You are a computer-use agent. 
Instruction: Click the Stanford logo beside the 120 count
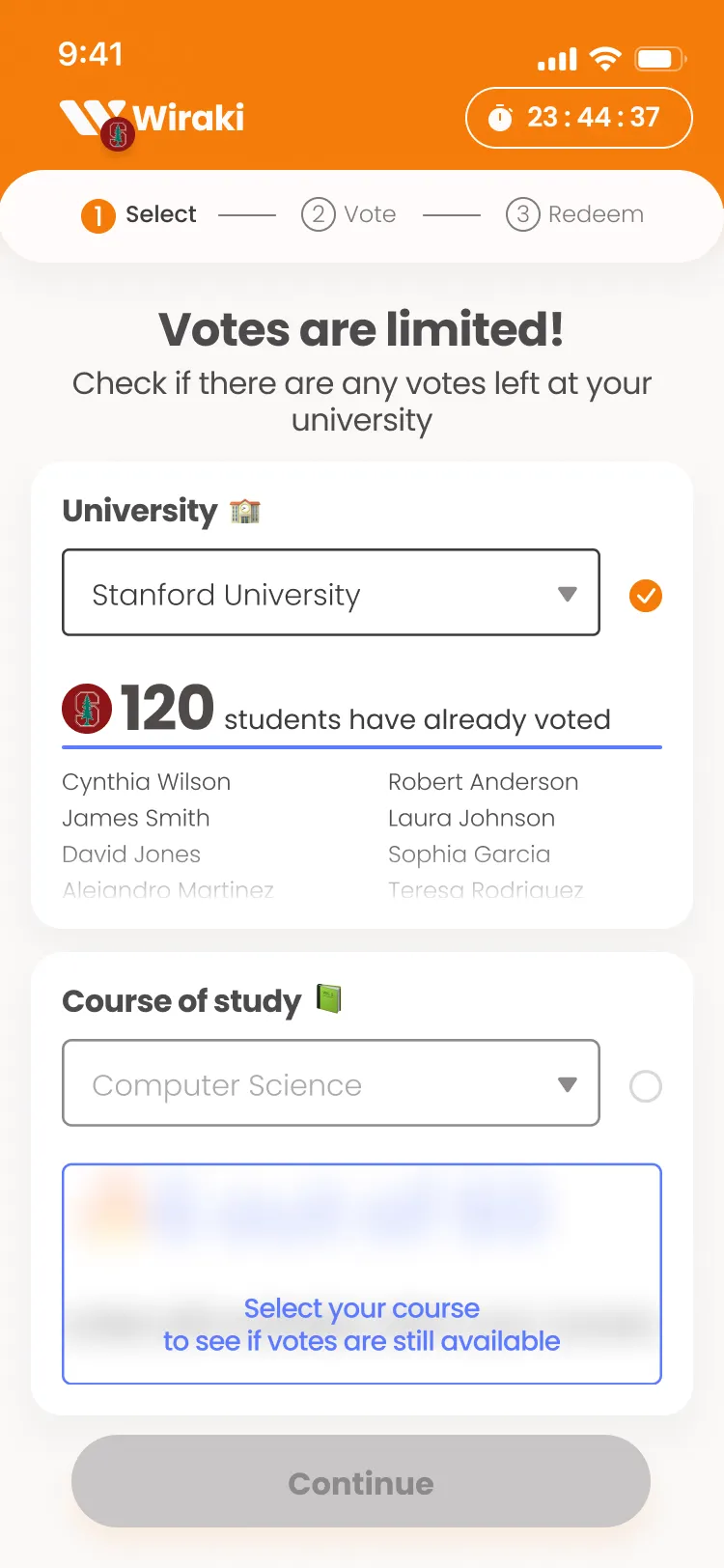[87, 709]
